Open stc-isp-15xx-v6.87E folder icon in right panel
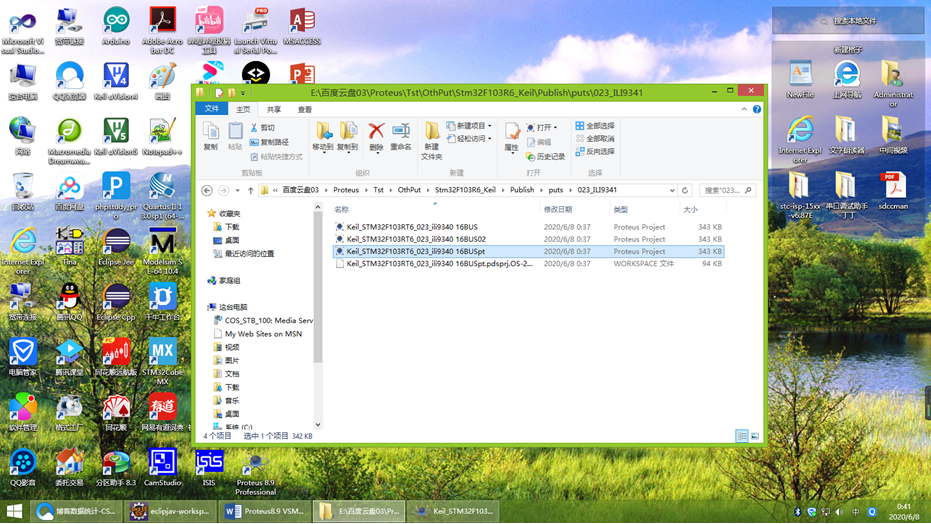Image resolution: width=931 pixels, height=524 pixels. (800, 195)
